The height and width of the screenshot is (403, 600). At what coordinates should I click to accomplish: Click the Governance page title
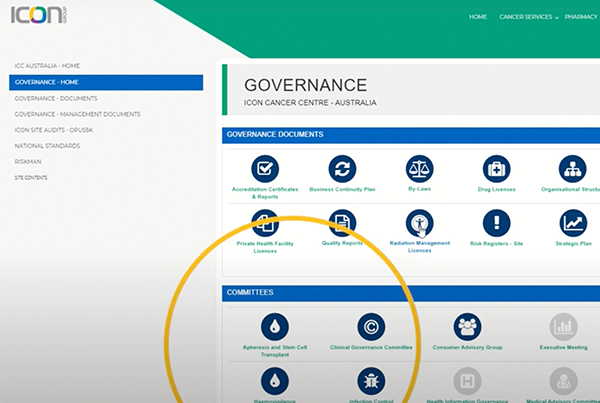(305, 85)
